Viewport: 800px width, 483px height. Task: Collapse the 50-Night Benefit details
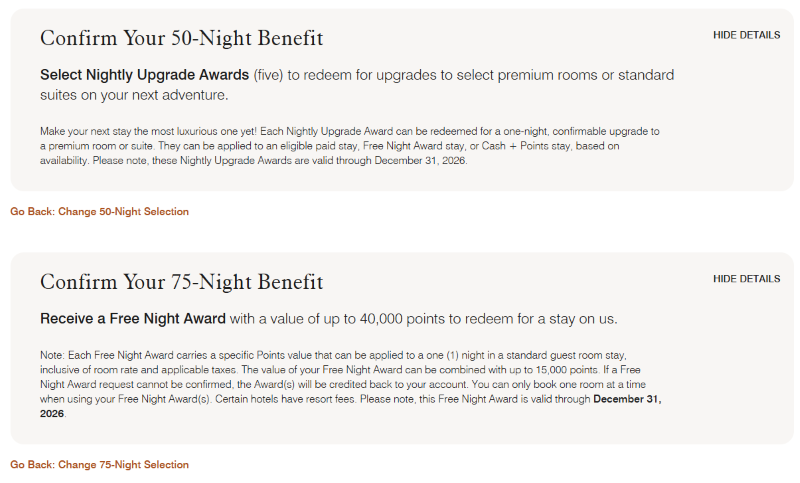746,35
